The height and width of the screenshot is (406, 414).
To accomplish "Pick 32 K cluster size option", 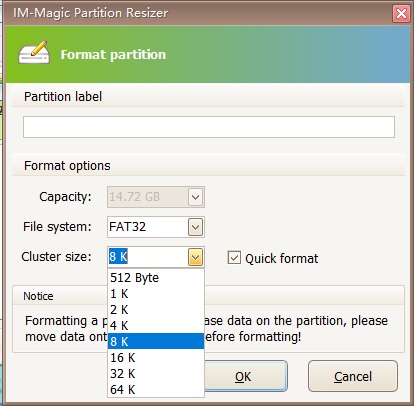I will pos(156,373).
